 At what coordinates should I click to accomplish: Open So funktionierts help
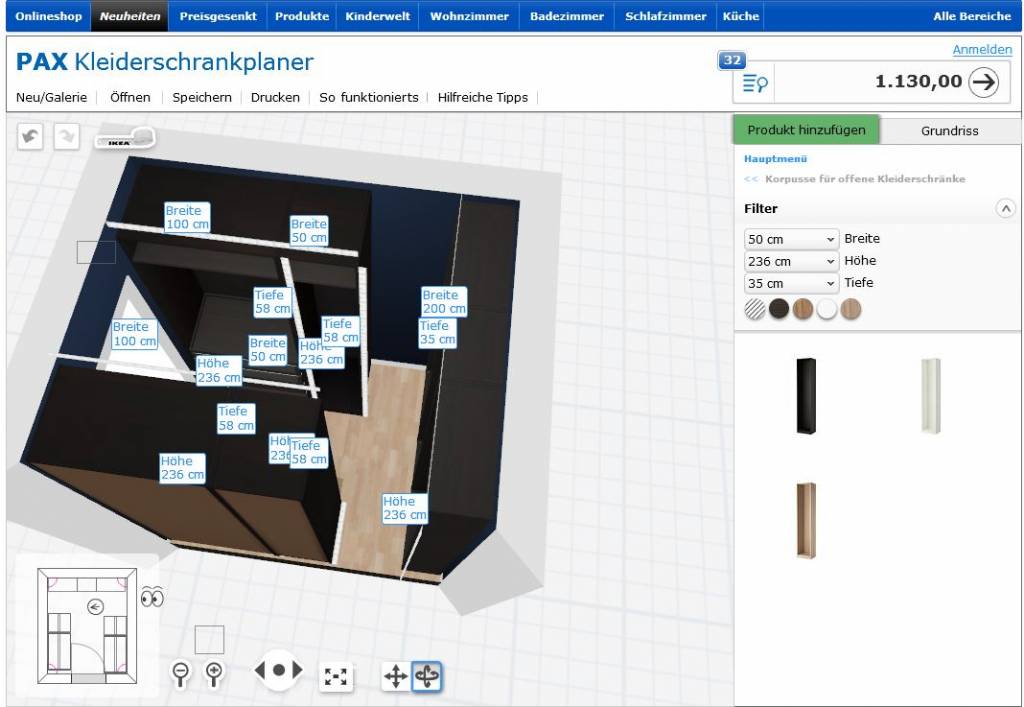point(368,97)
